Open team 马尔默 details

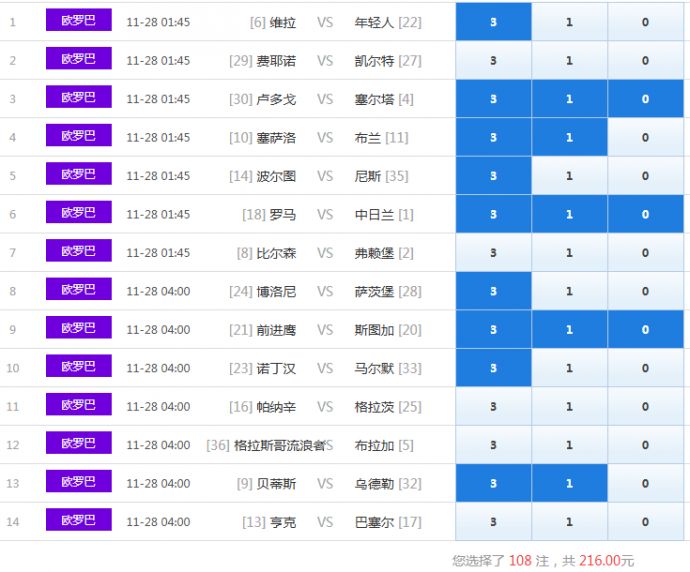click(x=375, y=368)
